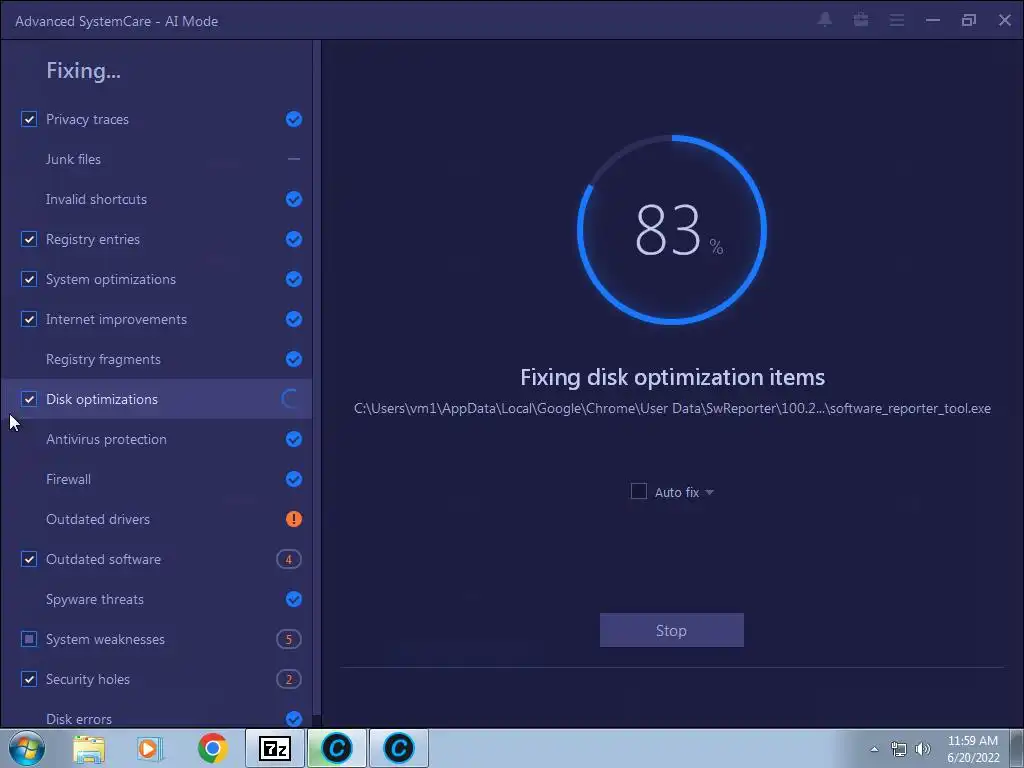1024x768 pixels.
Task: Click the network status tray icon
Action: point(899,749)
